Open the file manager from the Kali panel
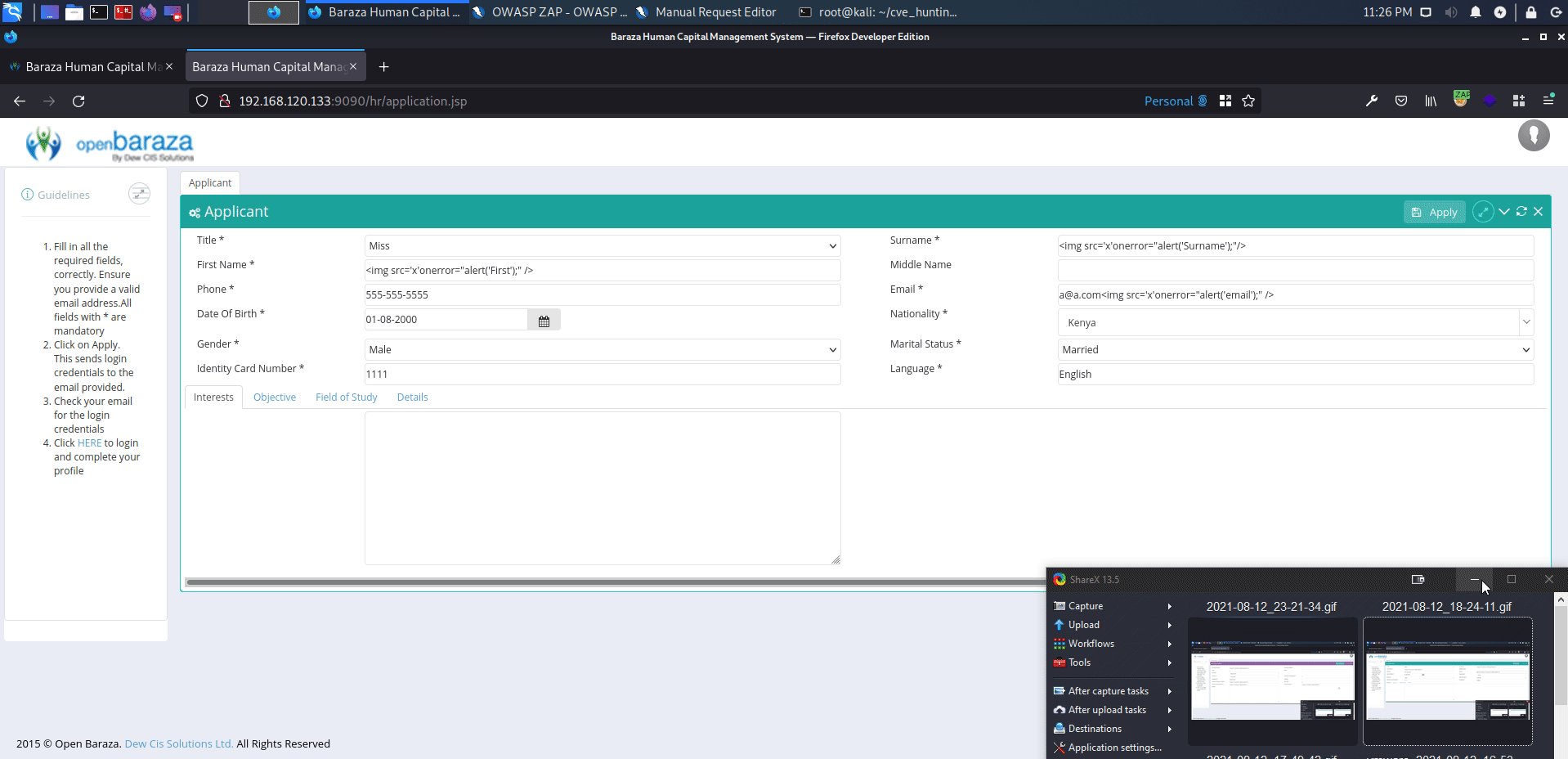 (74, 12)
